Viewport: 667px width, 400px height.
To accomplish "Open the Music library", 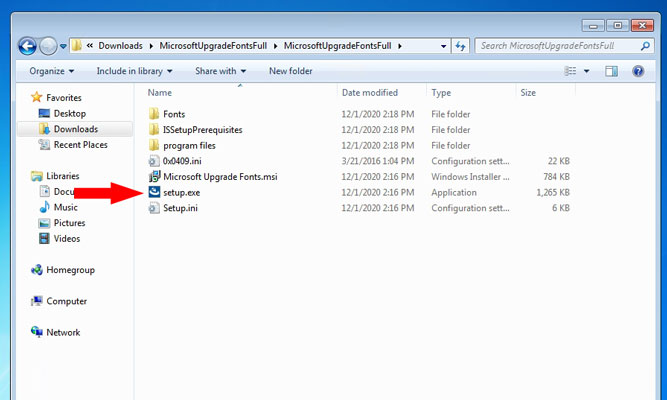I will pos(66,207).
